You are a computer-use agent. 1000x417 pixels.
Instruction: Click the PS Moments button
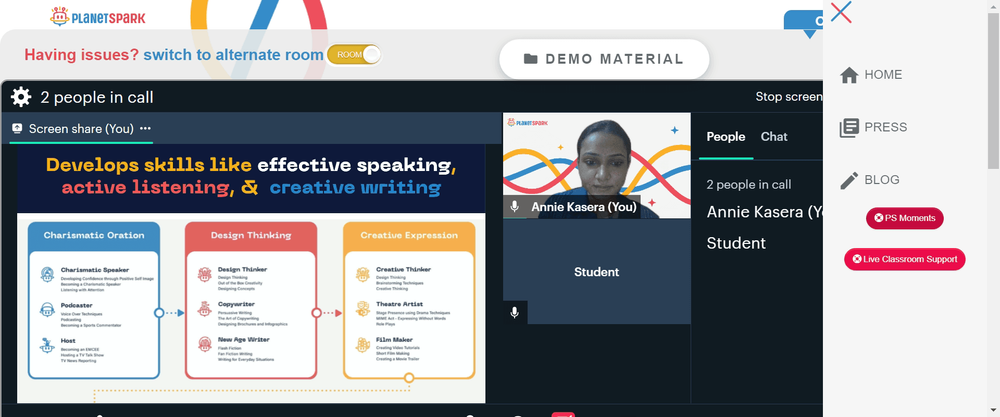pos(904,218)
